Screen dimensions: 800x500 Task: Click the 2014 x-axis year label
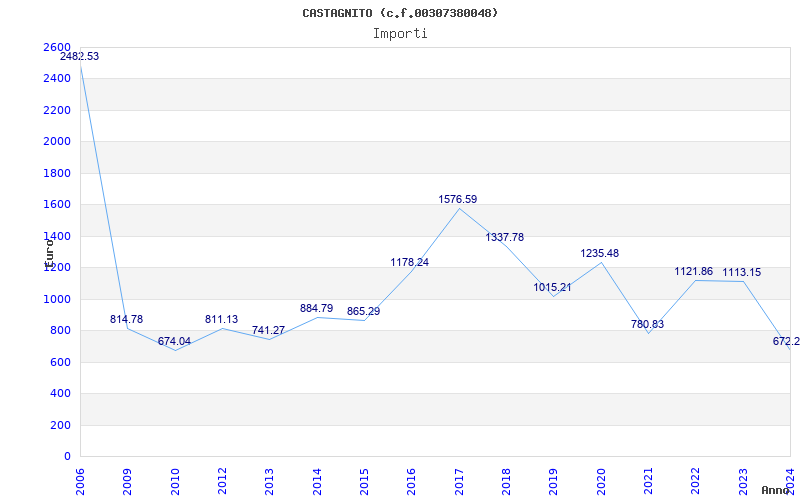[x=317, y=481]
